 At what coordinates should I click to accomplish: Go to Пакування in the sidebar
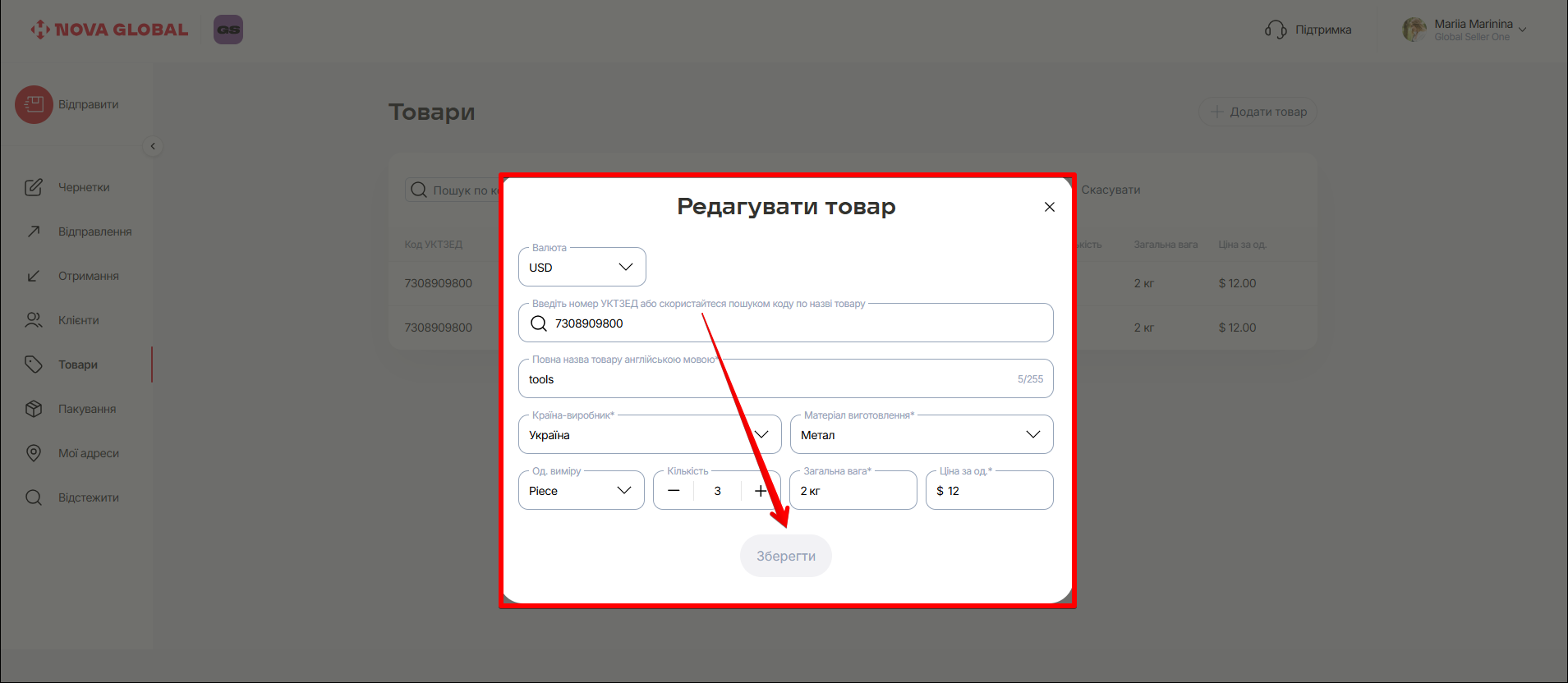(86, 409)
